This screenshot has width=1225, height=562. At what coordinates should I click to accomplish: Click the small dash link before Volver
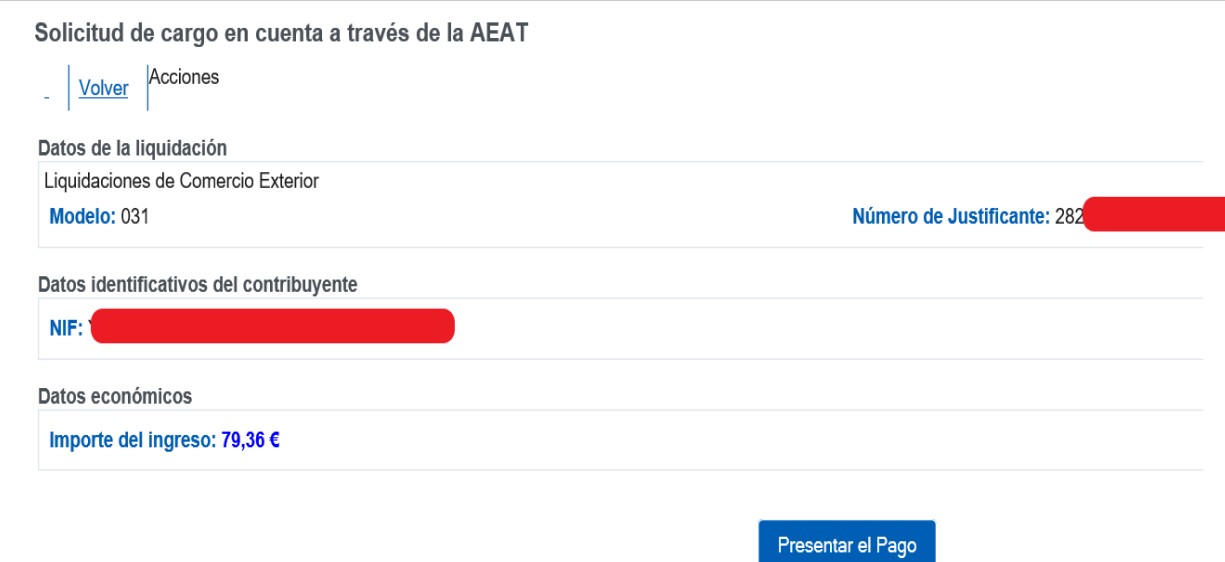pos(46,95)
